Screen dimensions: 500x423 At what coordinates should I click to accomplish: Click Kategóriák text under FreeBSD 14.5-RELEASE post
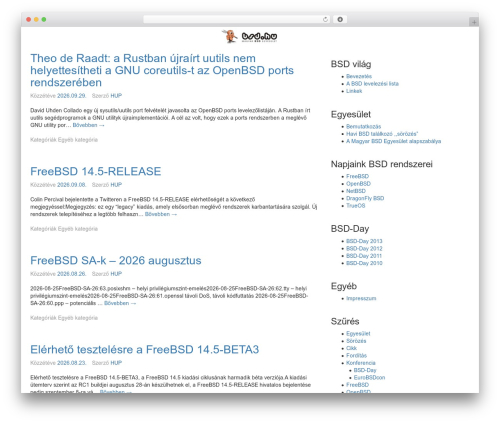click(x=43, y=229)
